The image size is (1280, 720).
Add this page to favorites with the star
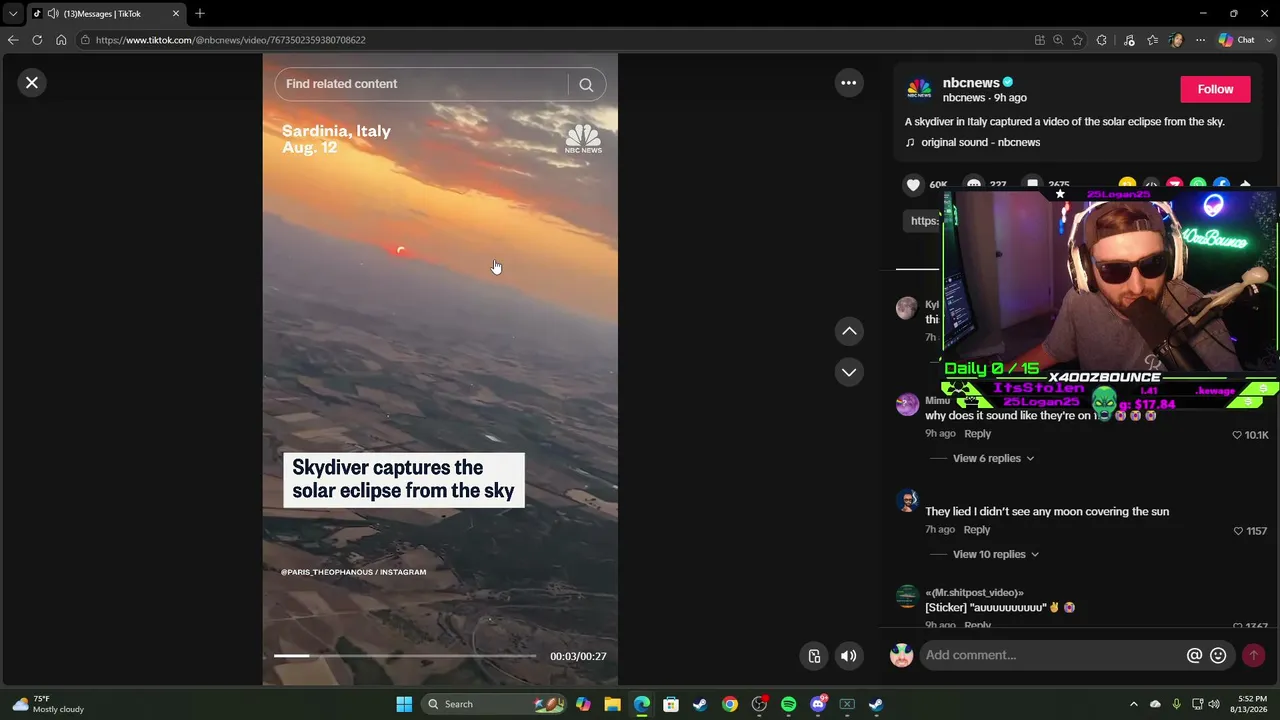1077,40
